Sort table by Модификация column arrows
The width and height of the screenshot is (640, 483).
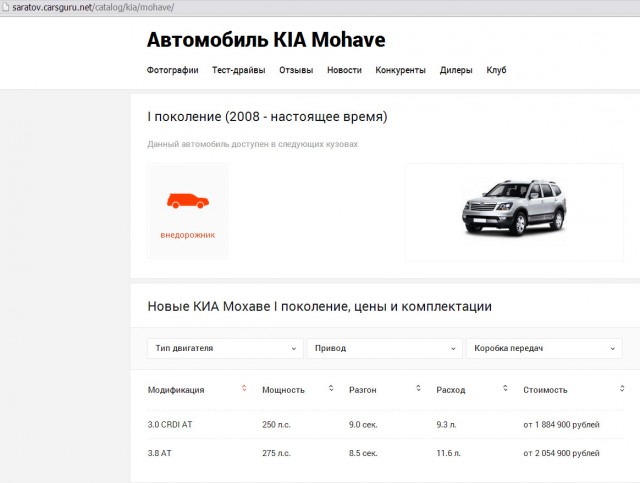(244, 388)
